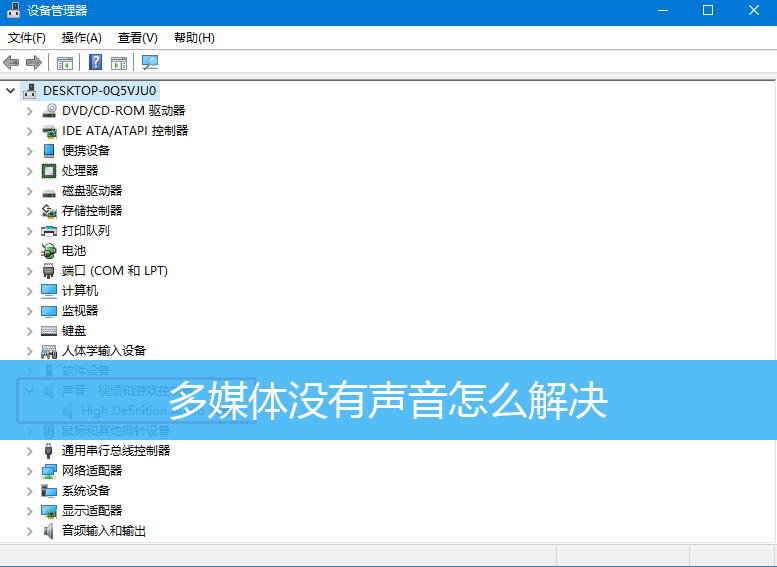This screenshot has width=777, height=567.
Task: Click the battery (电池) device icon
Action: [x=49, y=251]
